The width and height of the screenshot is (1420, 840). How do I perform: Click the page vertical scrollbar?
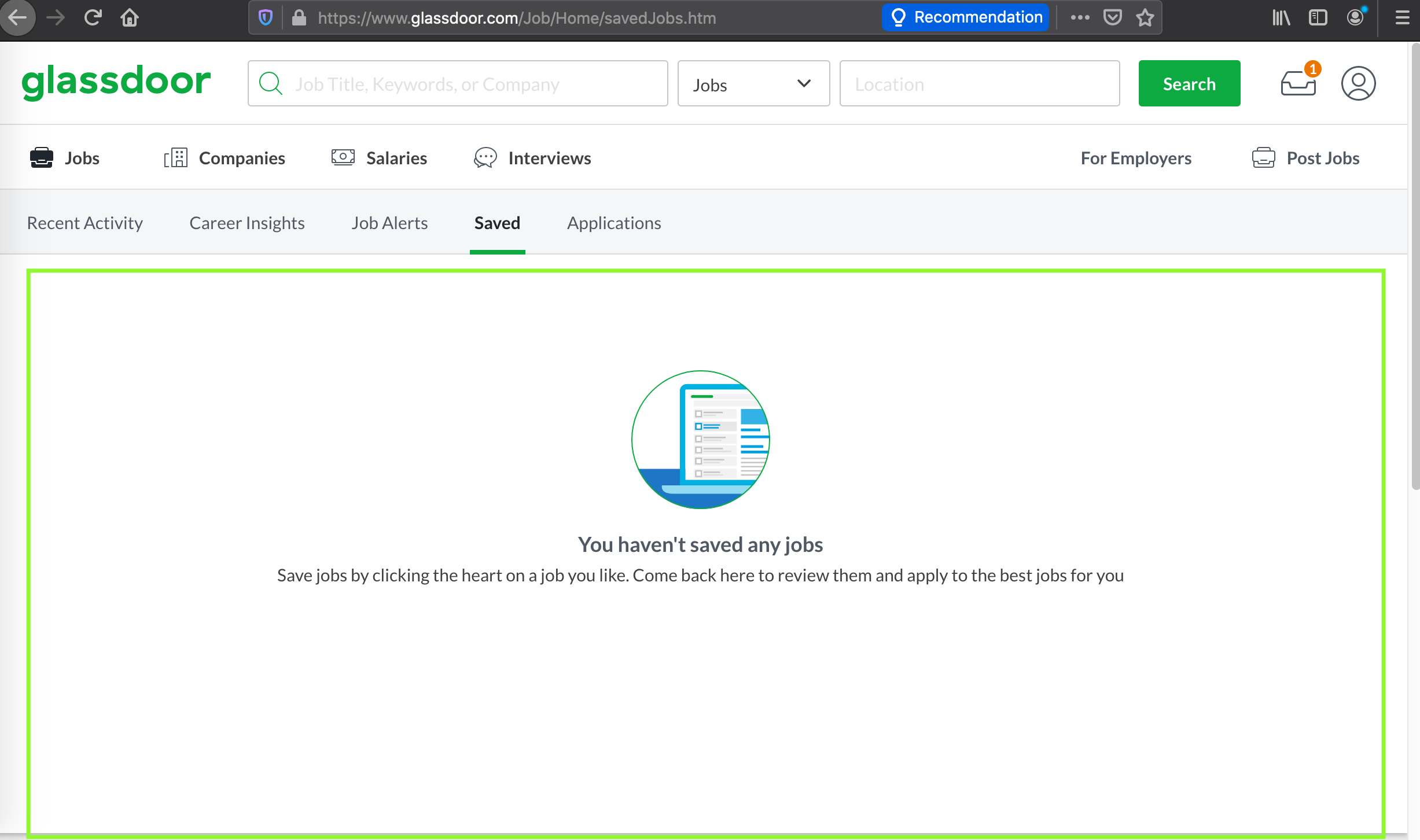pos(1415,266)
